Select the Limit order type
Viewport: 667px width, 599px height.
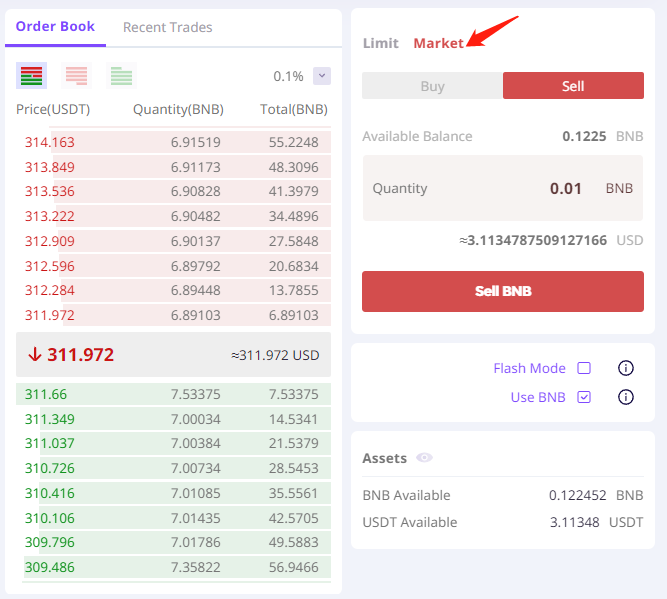click(x=381, y=43)
